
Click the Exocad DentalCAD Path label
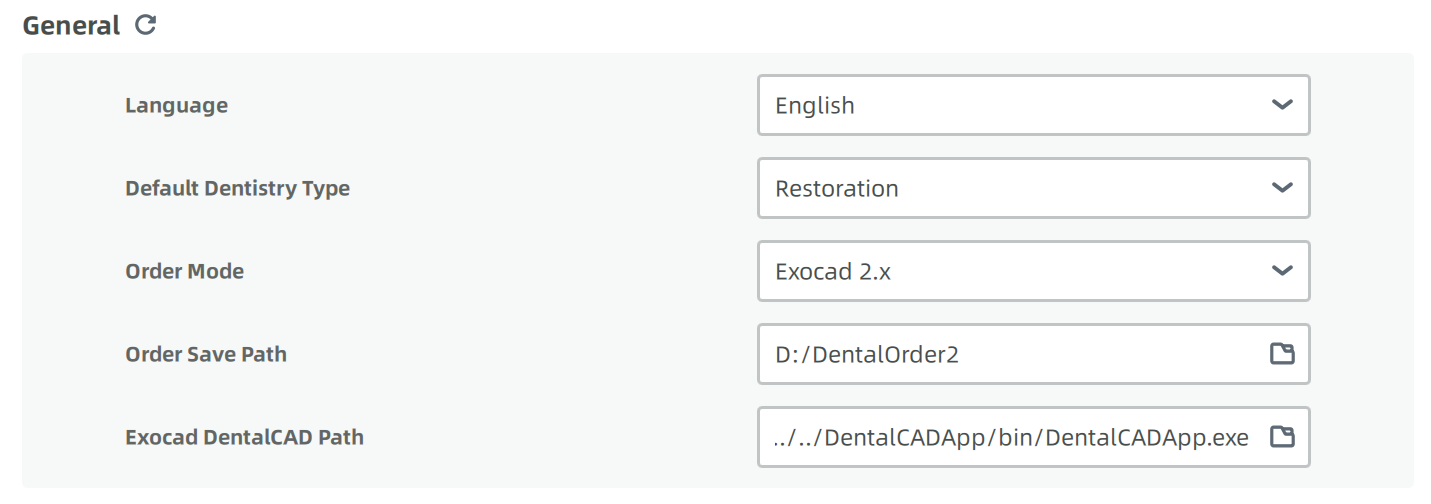[x=244, y=437]
